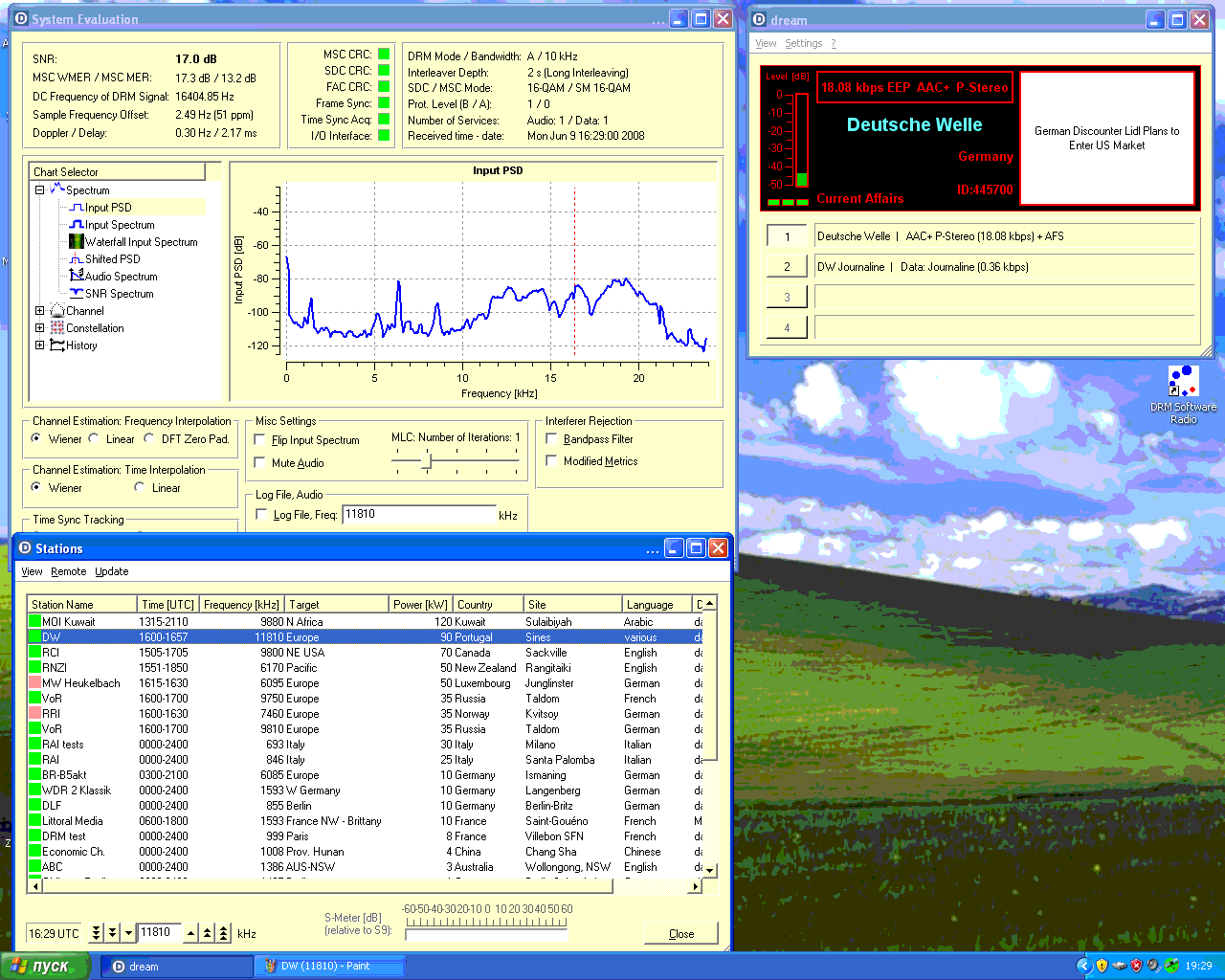1225x980 pixels.
Task: Open the пуск Start button
Action: coord(46,966)
